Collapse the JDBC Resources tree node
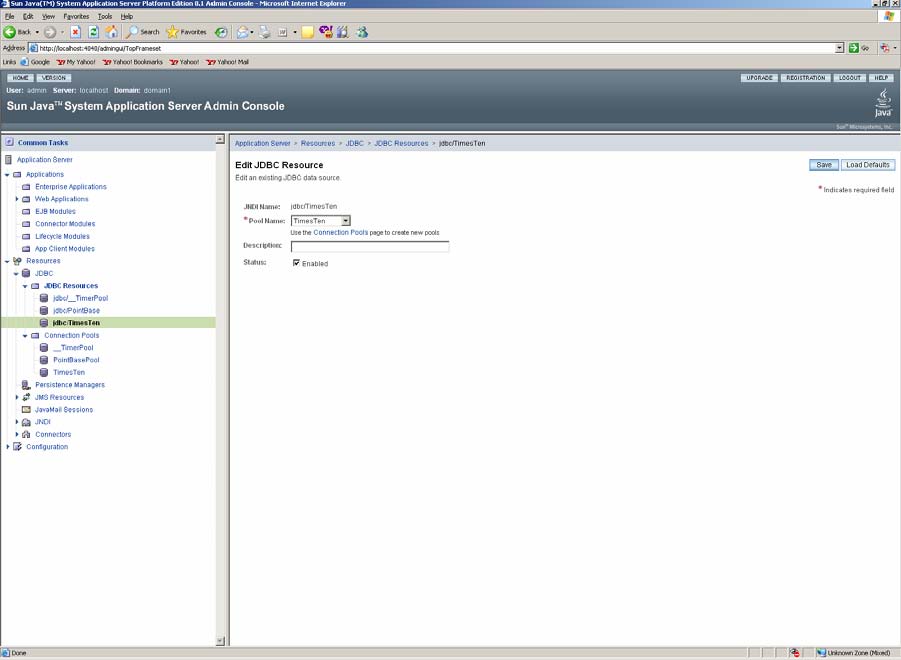Image resolution: width=901 pixels, height=660 pixels. tap(25, 286)
